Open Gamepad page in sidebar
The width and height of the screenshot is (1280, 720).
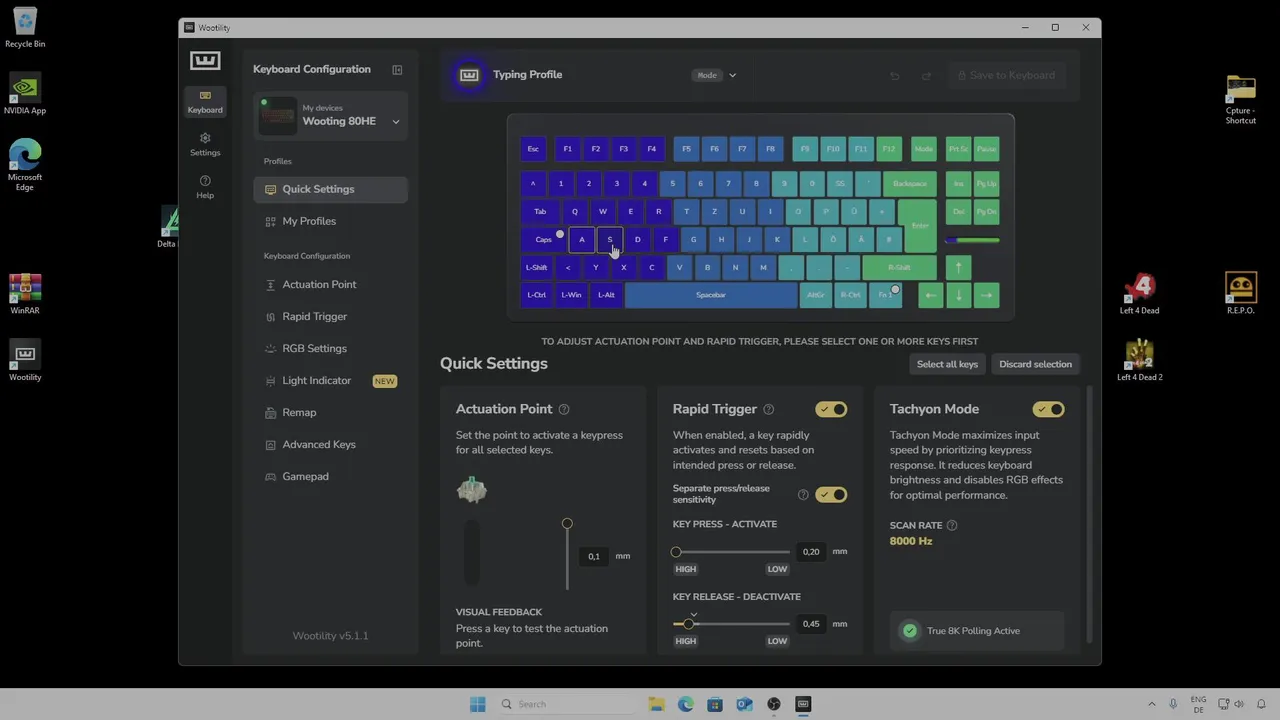pos(330,477)
